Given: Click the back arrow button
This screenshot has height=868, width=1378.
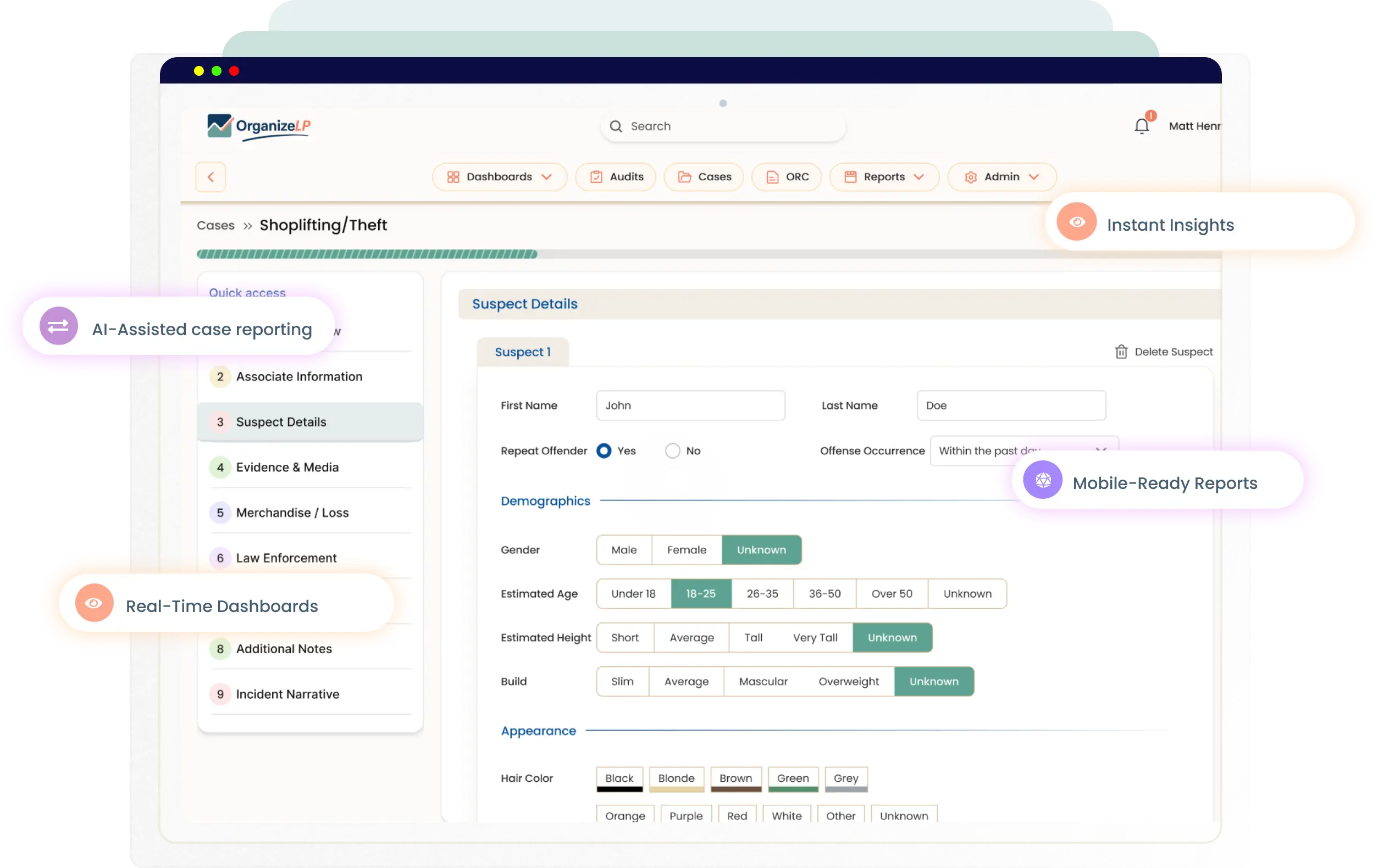Looking at the screenshot, I should (x=211, y=177).
